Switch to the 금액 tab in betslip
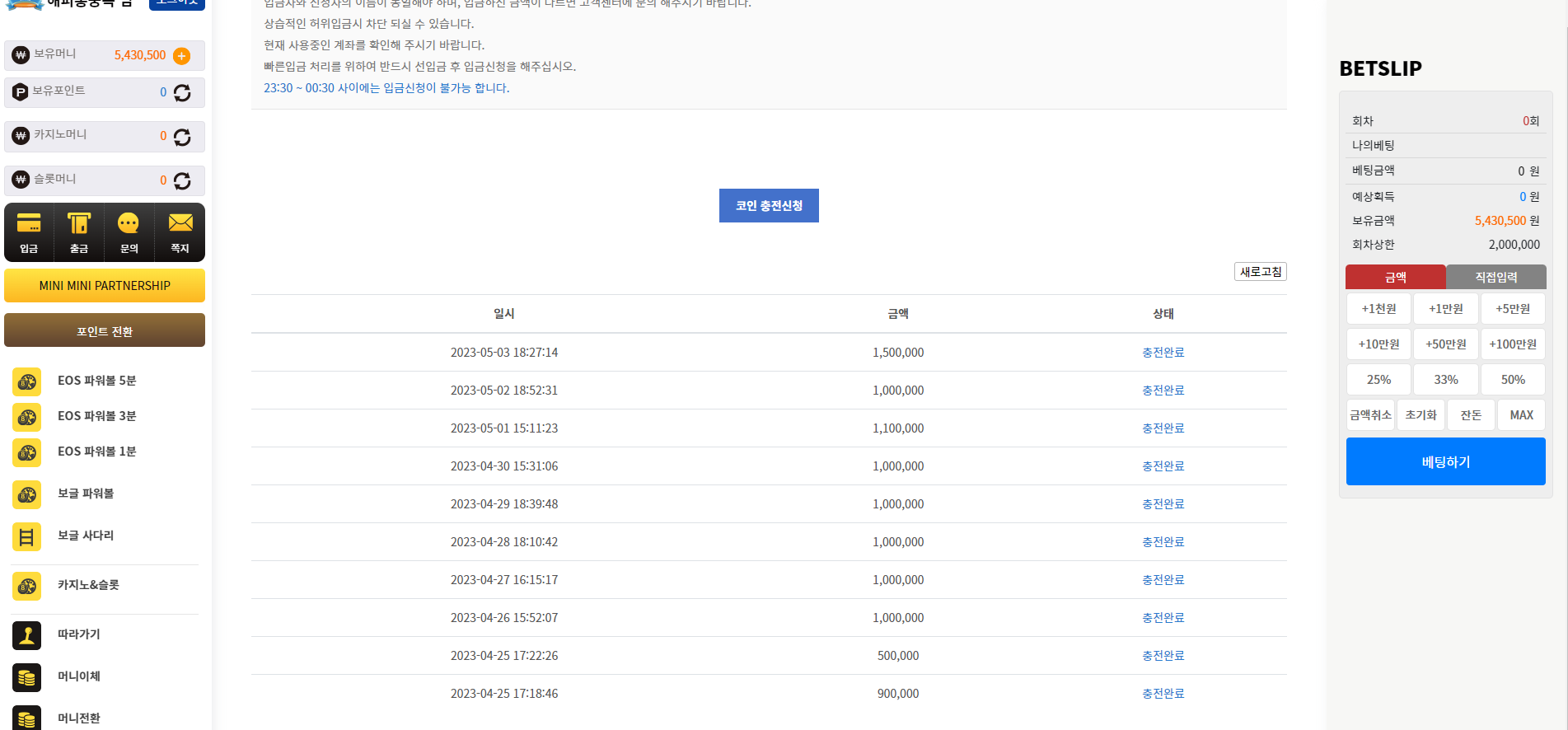 (1396, 277)
